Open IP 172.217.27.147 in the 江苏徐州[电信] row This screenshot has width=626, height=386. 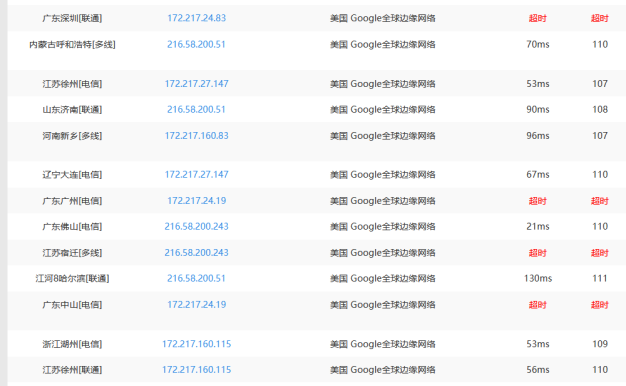[196, 84]
